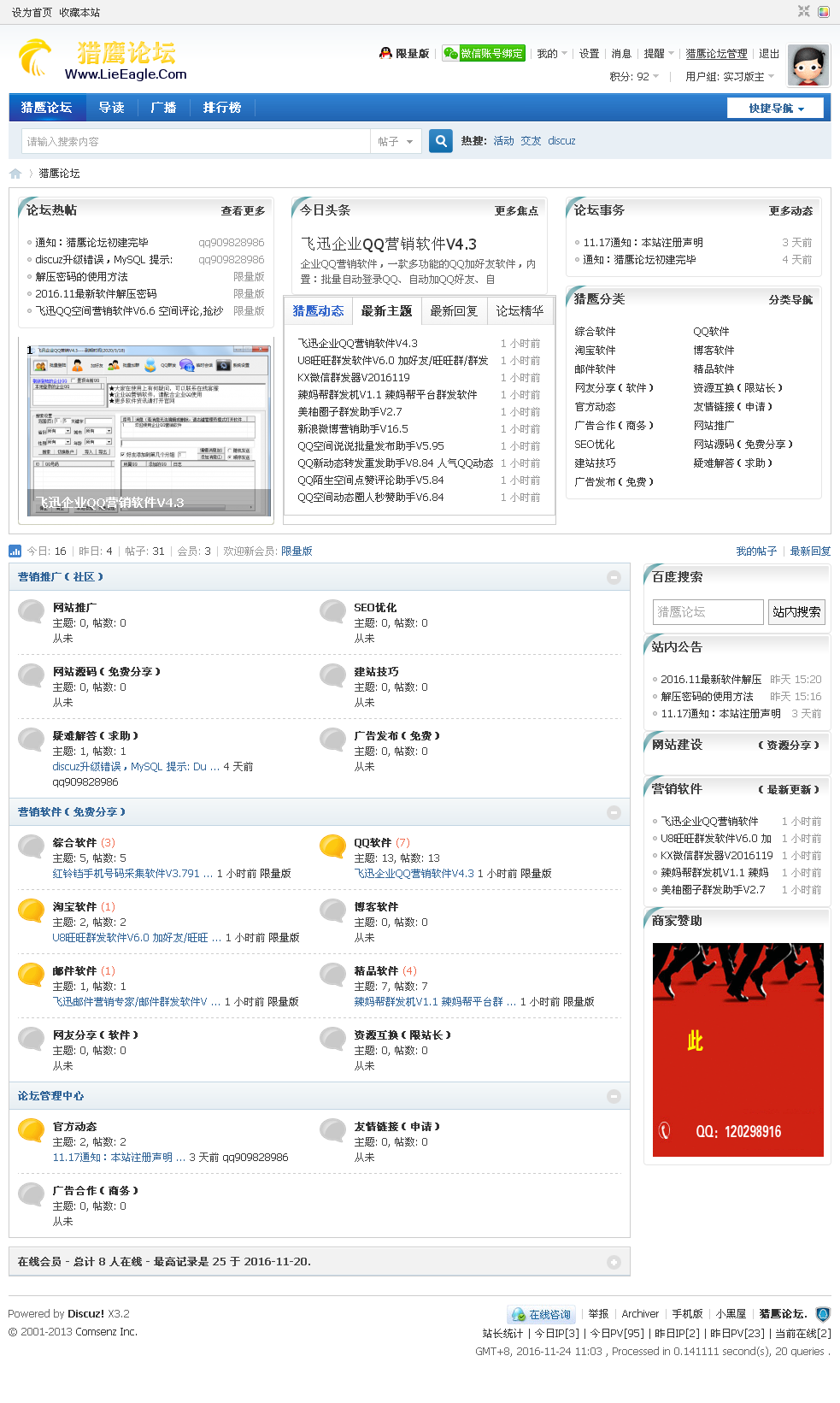This screenshot has width=840, height=1403.
Task: Click the 综合软件 forum bubble icon
Action: click(32, 846)
